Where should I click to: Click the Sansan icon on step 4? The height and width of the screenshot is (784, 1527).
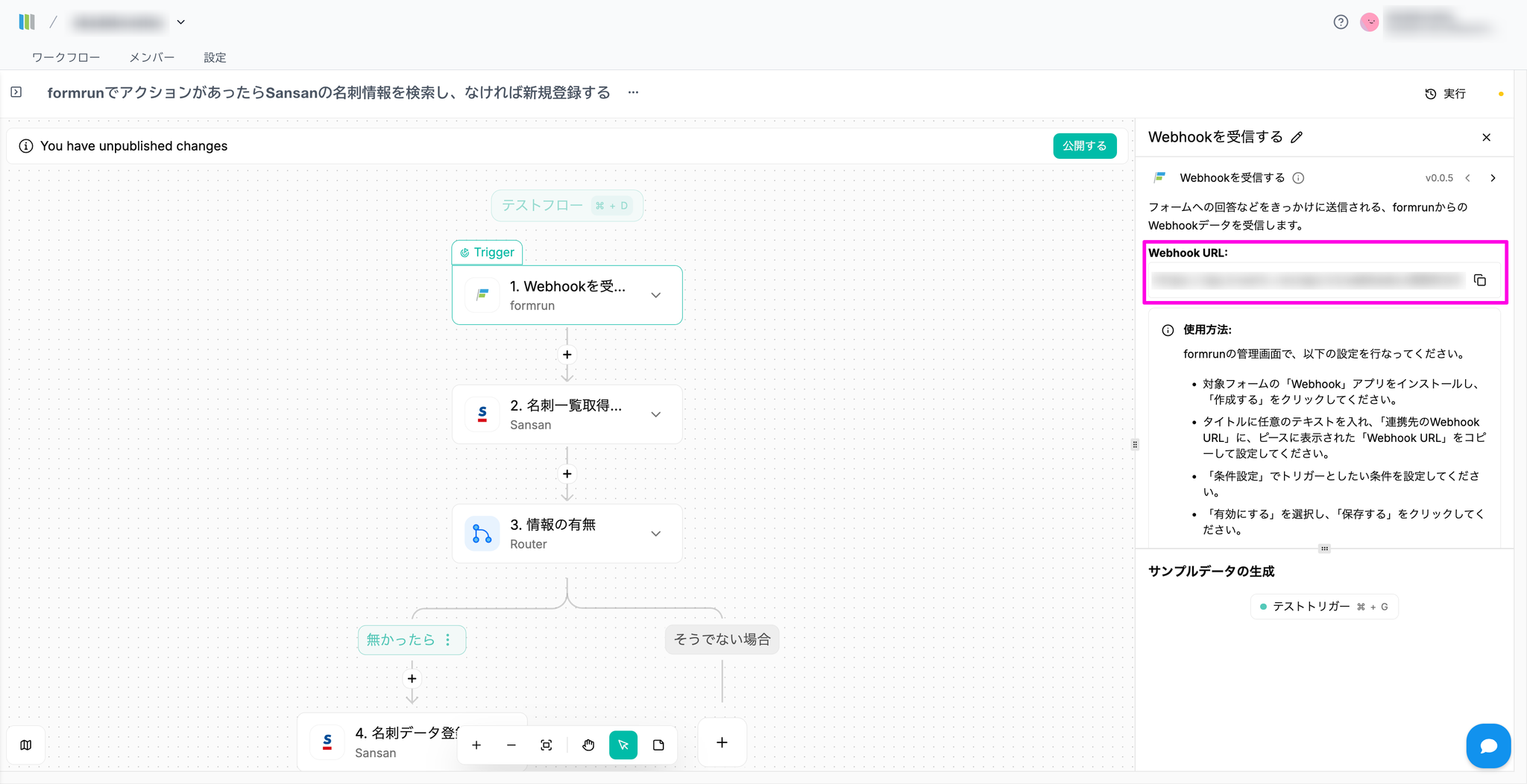click(x=327, y=742)
